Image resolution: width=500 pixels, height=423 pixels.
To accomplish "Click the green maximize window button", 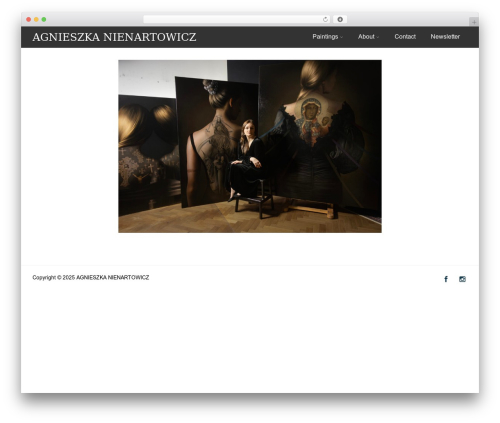I will click(44, 20).
